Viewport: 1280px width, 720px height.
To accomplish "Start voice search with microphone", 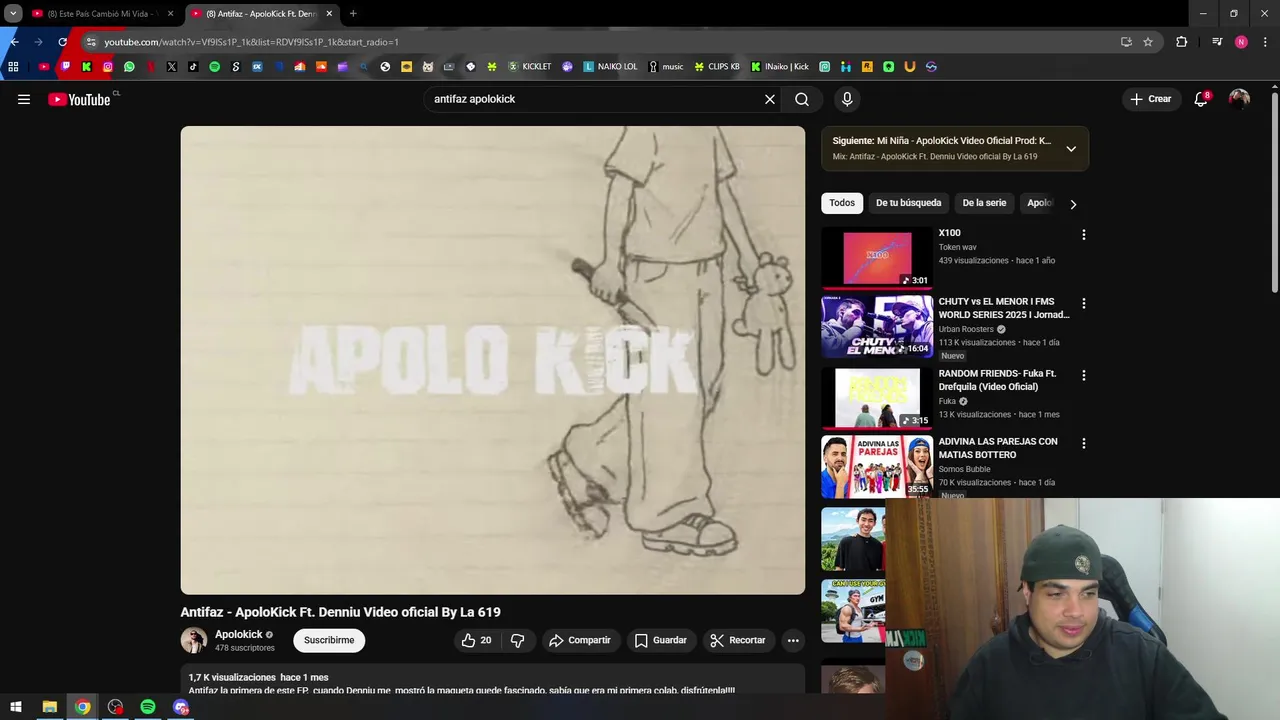I will pyautogui.click(x=847, y=99).
